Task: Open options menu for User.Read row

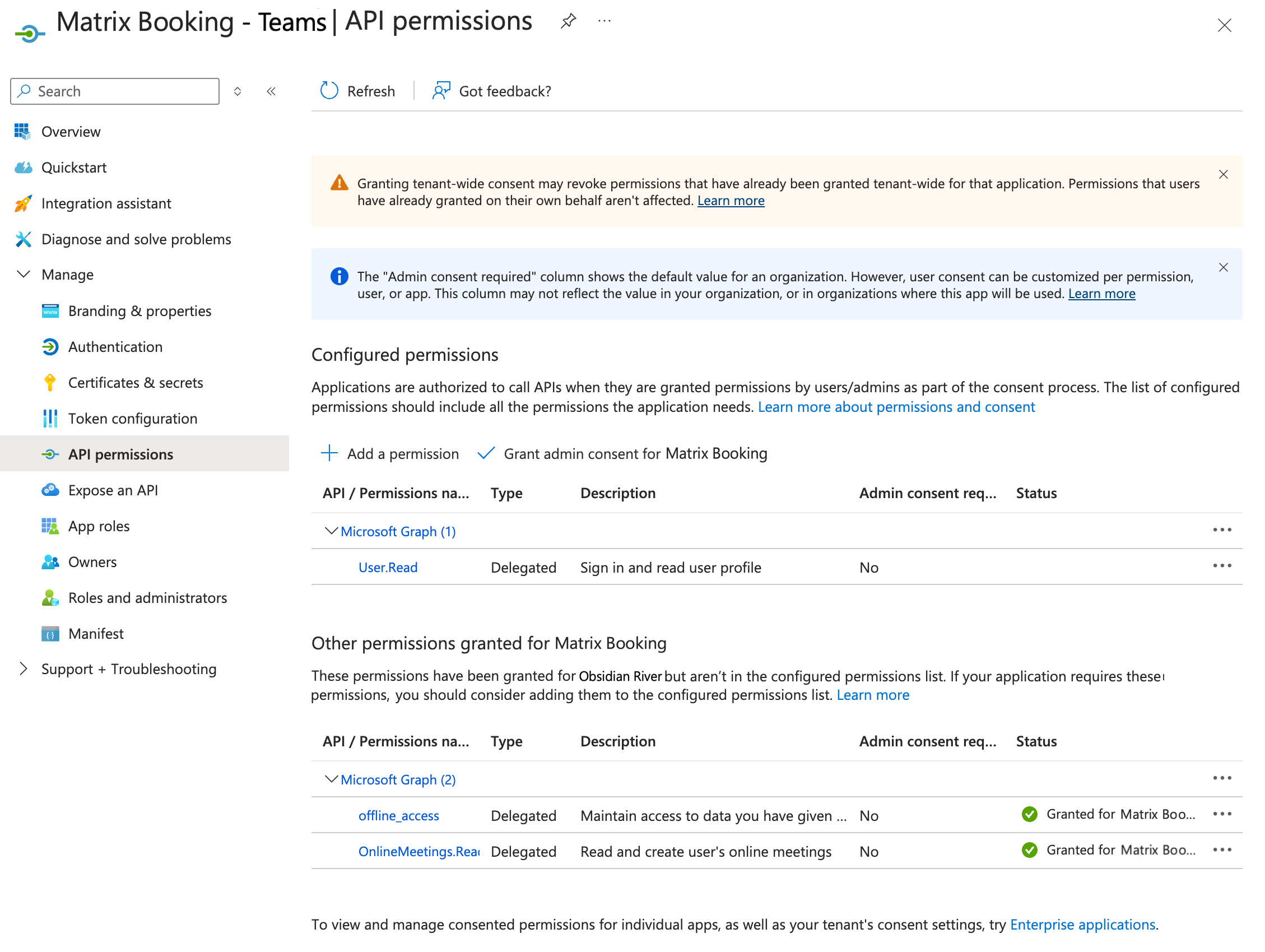Action: [1222, 566]
